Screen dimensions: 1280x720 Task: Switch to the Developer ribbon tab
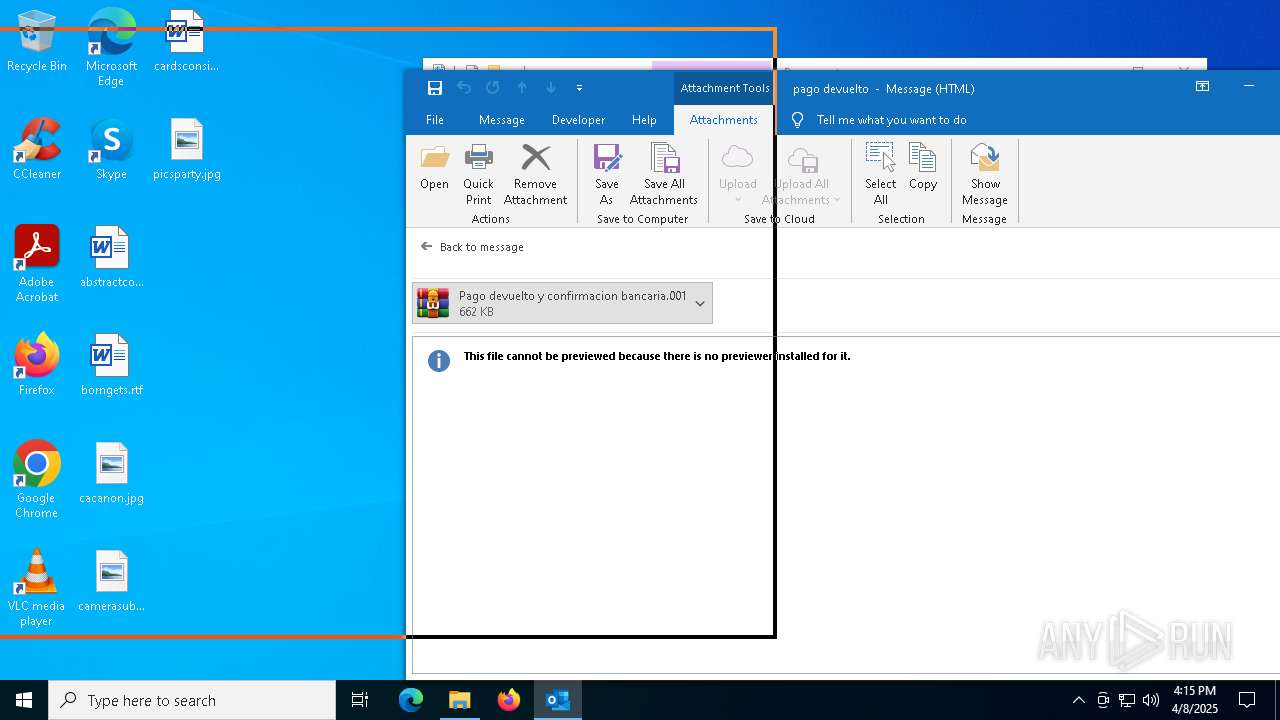coord(579,120)
